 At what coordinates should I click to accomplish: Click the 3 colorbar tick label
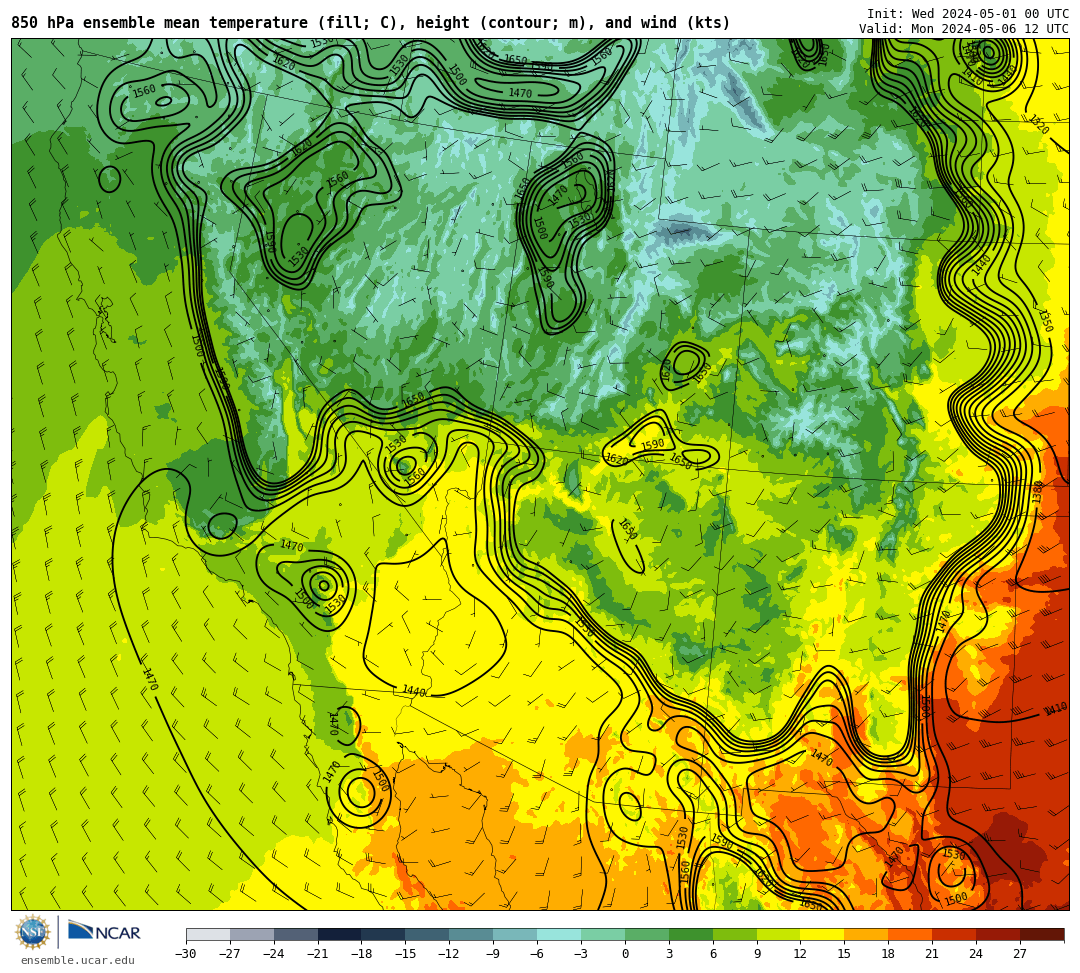pyautogui.click(x=669, y=954)
